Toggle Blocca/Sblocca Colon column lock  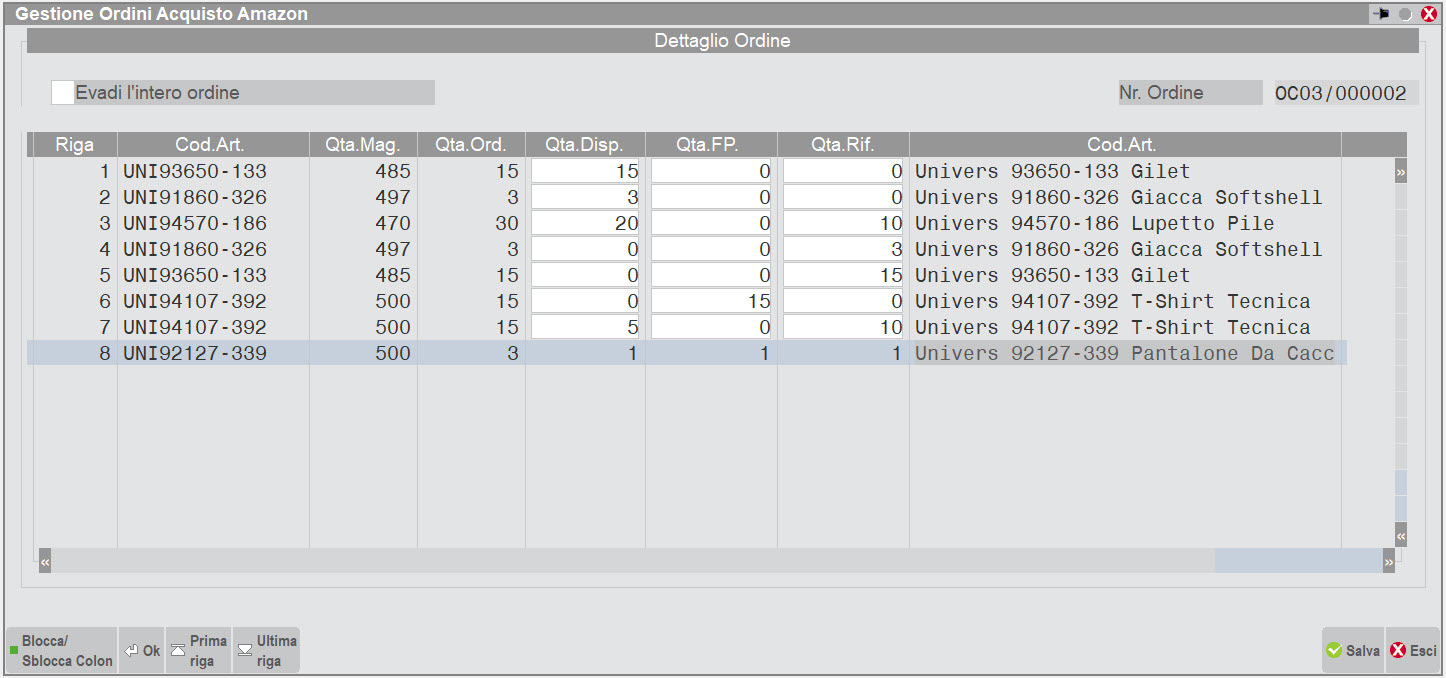click(x=60, y=650)
